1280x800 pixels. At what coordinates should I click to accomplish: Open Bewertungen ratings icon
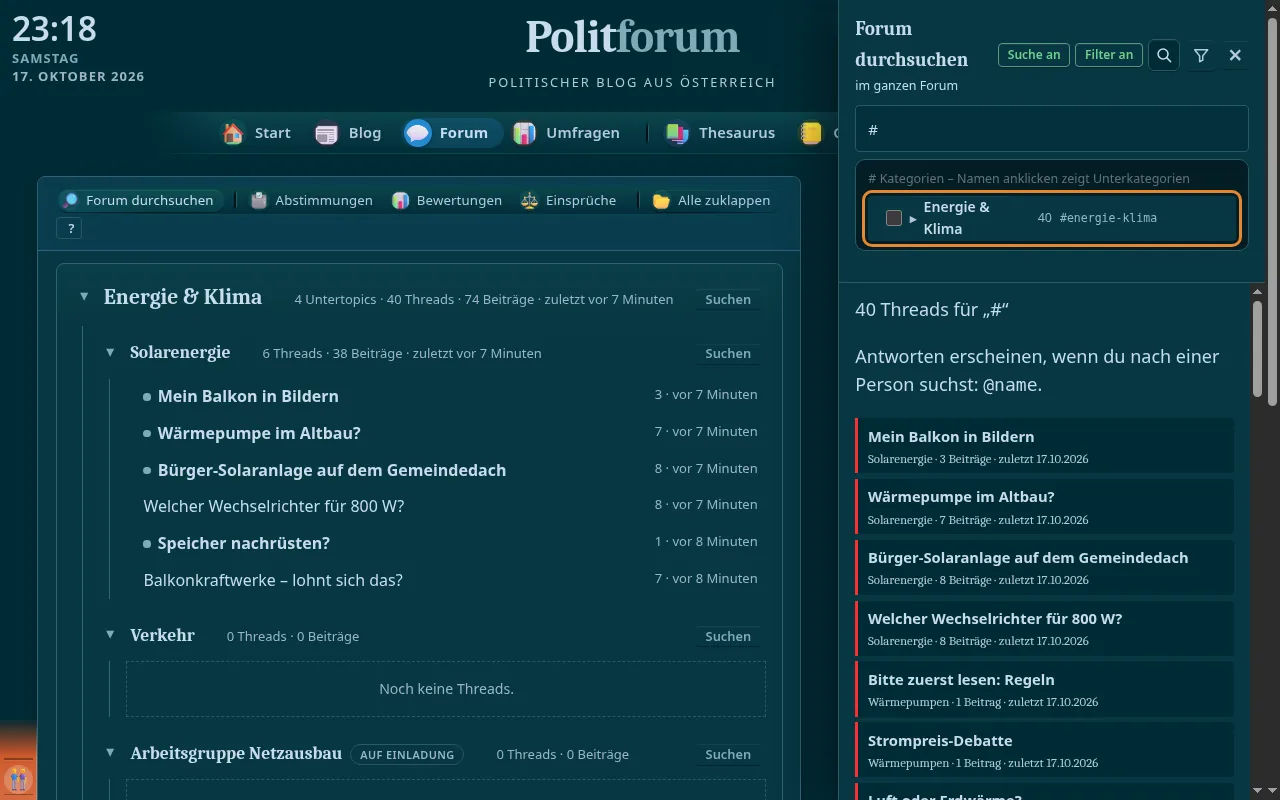(x=400, y=200)
